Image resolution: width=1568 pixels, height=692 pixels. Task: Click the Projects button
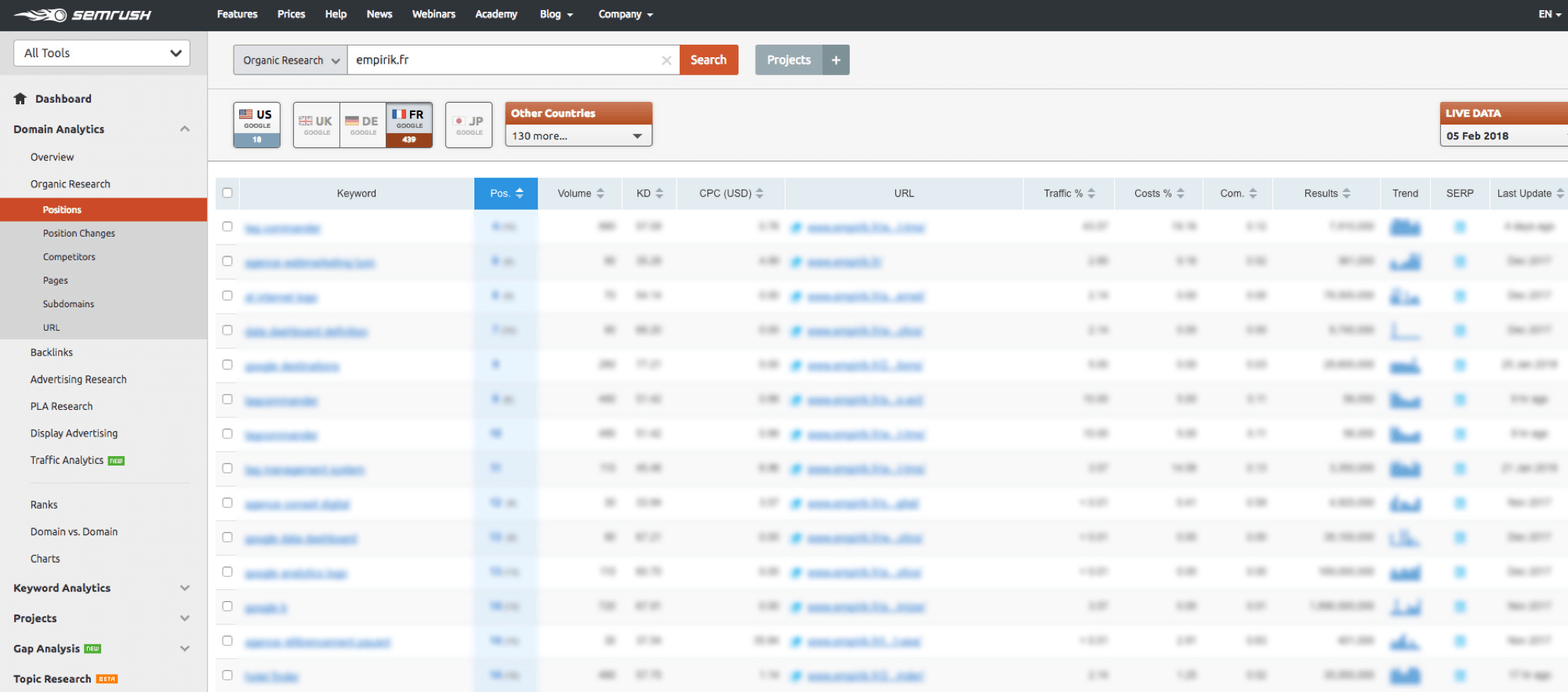pos(789,60)
